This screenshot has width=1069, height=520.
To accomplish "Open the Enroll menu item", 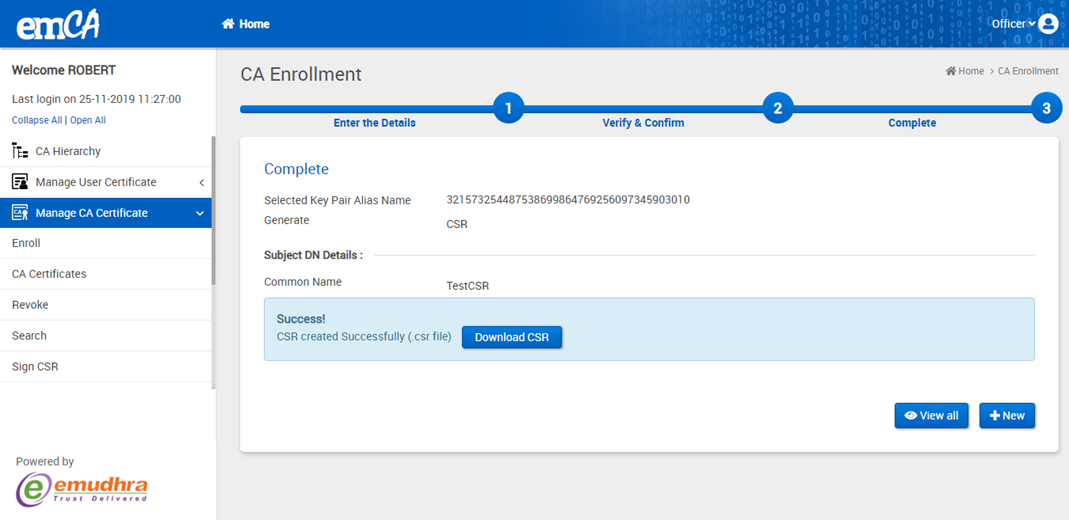I will [x=26, y=243].
